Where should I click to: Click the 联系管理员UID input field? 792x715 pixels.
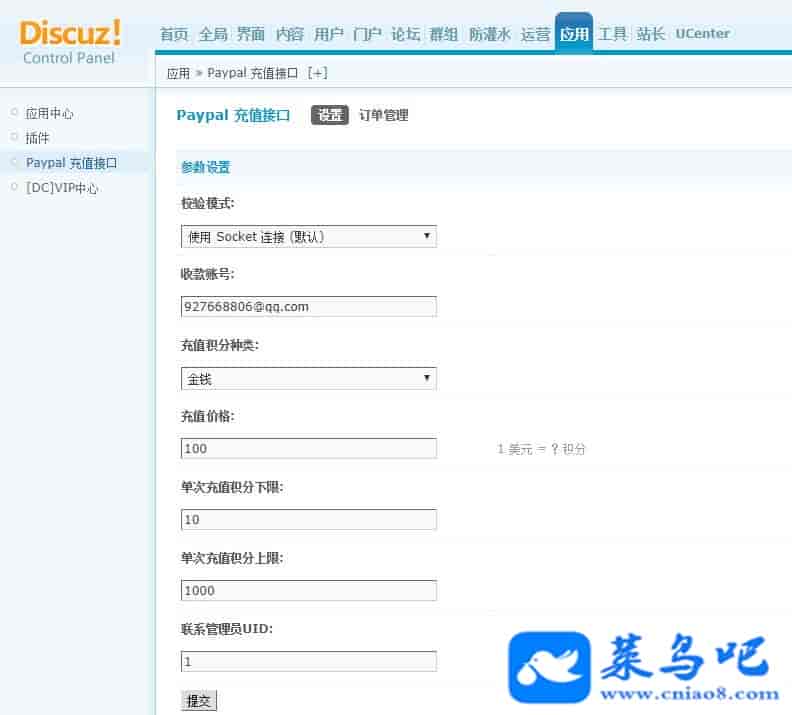pos(309,661)
